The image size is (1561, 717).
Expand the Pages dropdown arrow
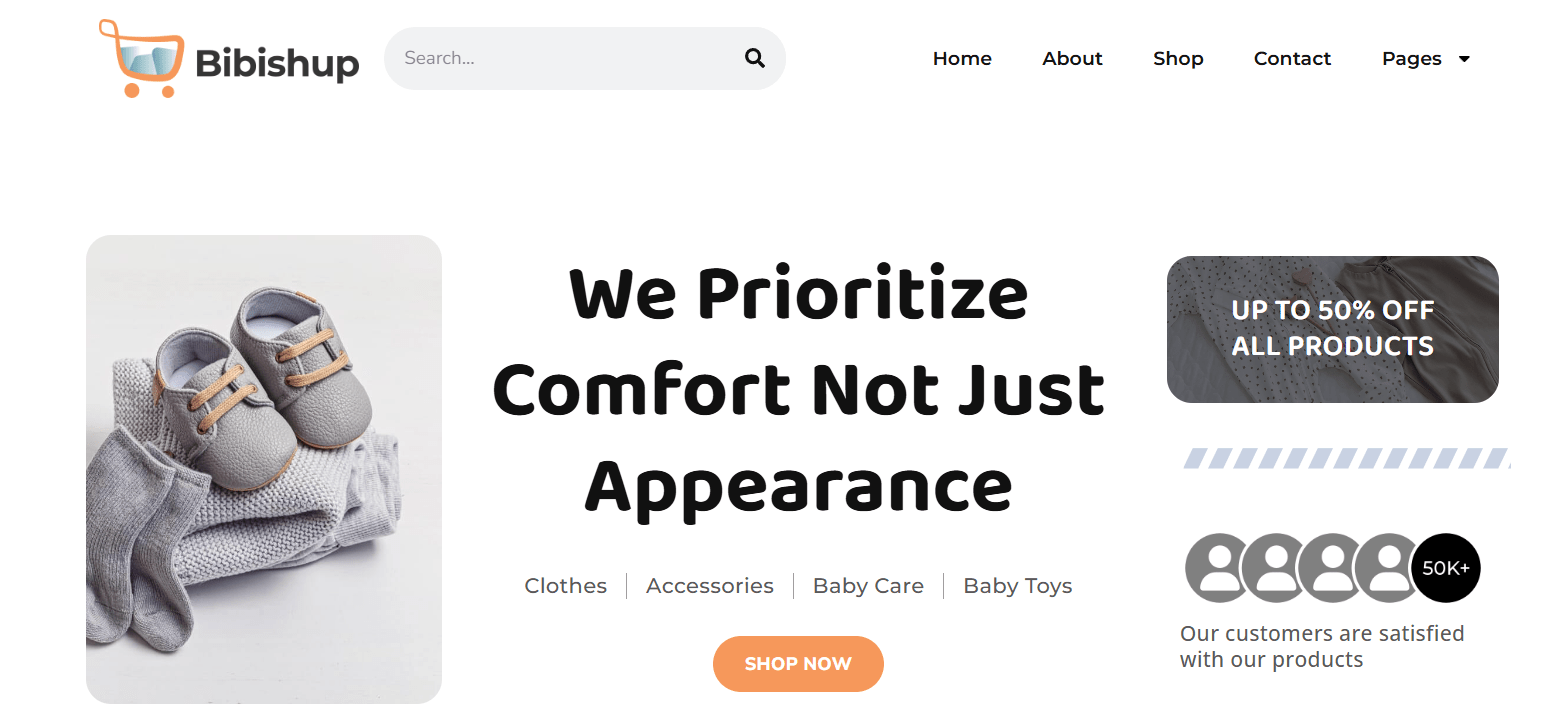click(x=1464, y=59)
